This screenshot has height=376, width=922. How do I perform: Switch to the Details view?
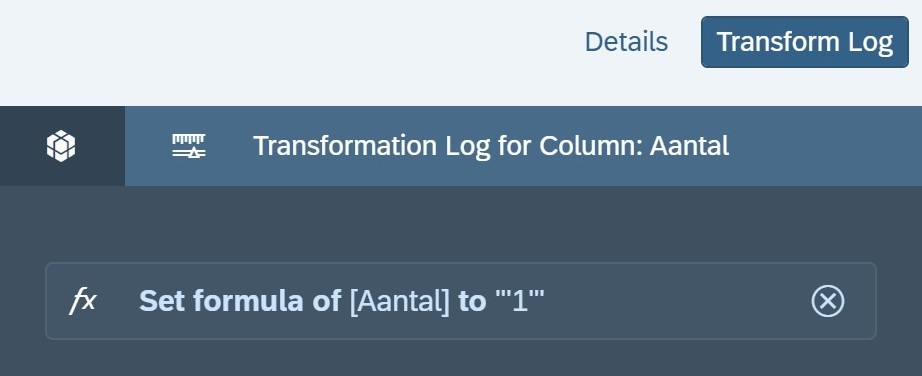point(626,42)
